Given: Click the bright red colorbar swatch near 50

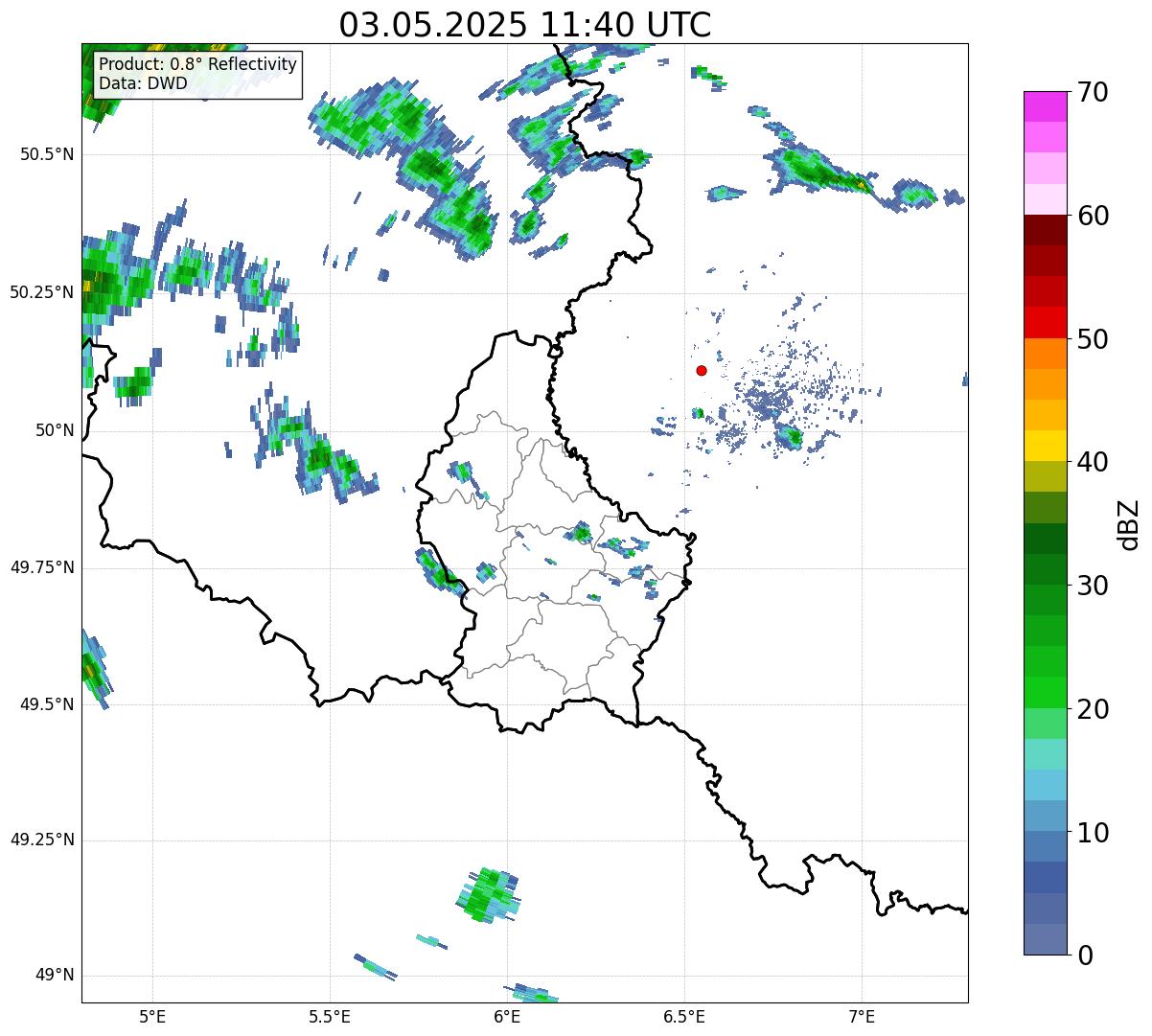Looking at the screenshot, I should [1045, 323].
